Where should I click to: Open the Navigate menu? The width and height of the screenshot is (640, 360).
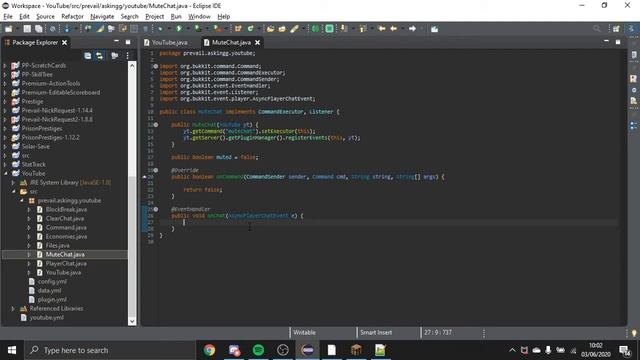coord(102,16)
